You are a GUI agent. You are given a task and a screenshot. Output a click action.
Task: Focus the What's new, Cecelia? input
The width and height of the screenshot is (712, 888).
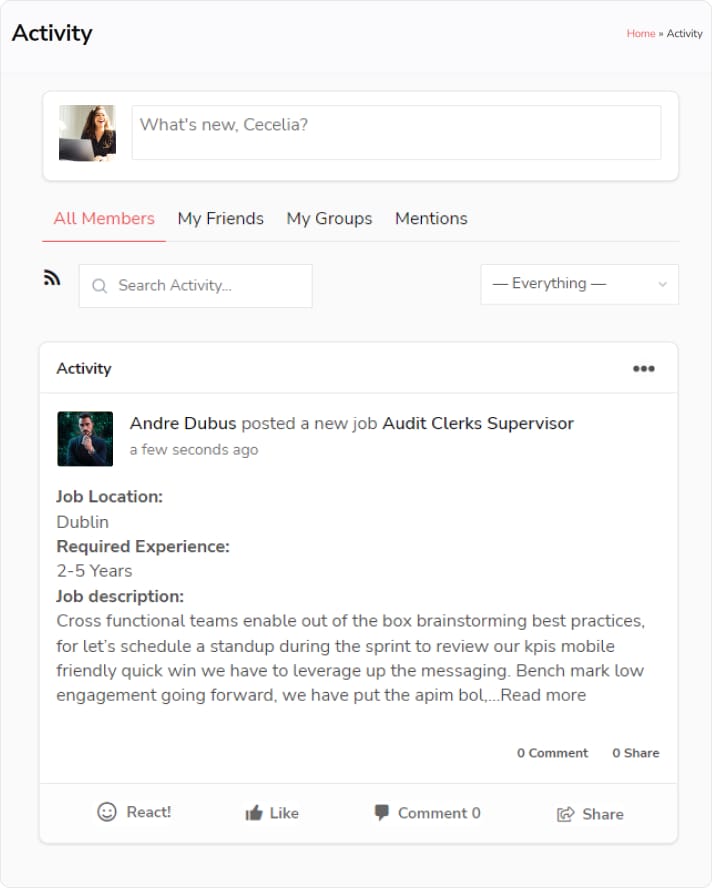click(x=396, y=132)
